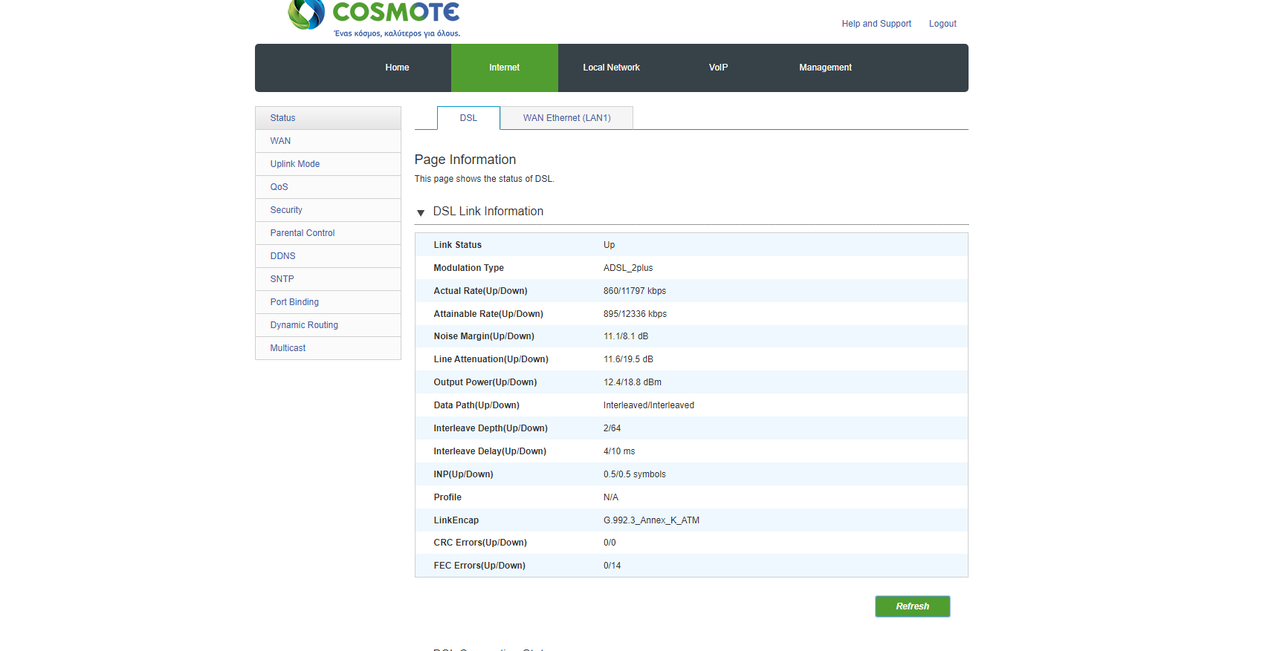This screenshot has height=651, width=1280.
Task: Click FEC Errors value '0/14'
Action: (x=612, y=566)
